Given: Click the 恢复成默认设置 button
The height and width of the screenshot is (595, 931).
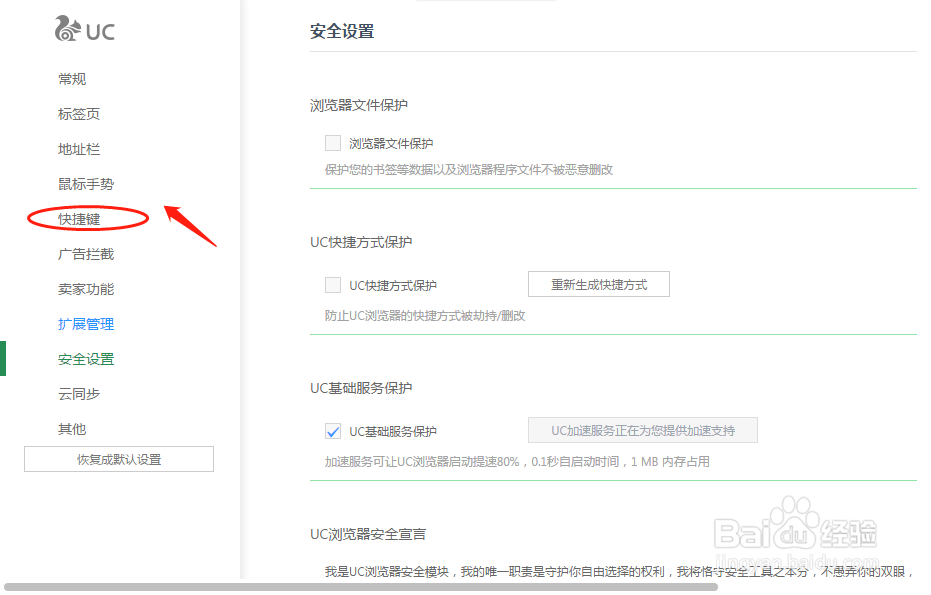Looking at the screenshot, I should [x=119, y=459].
